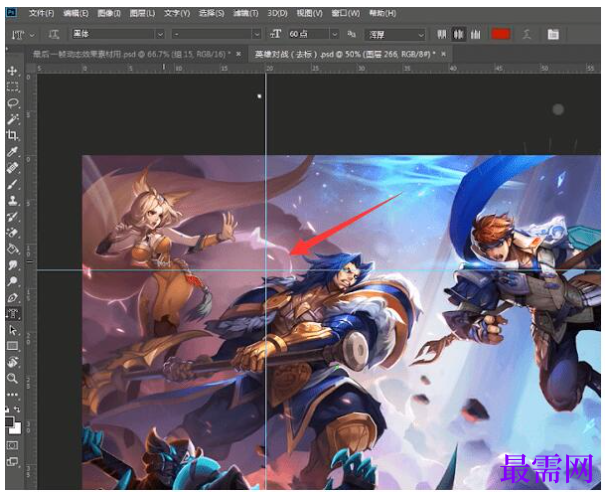Open the 文字(Y) menu
The height and width of the screenshot is (500, 612).
coord(177,13)
